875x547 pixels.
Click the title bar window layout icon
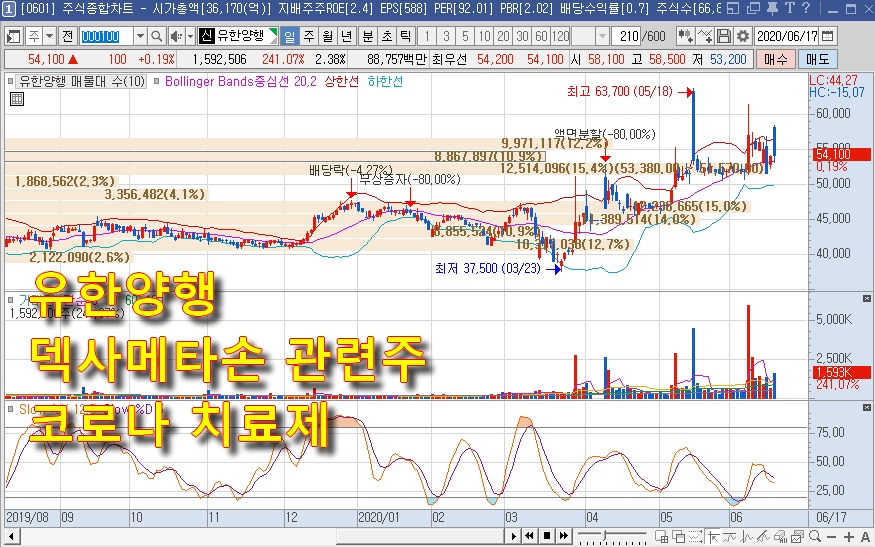click(733, 8)
